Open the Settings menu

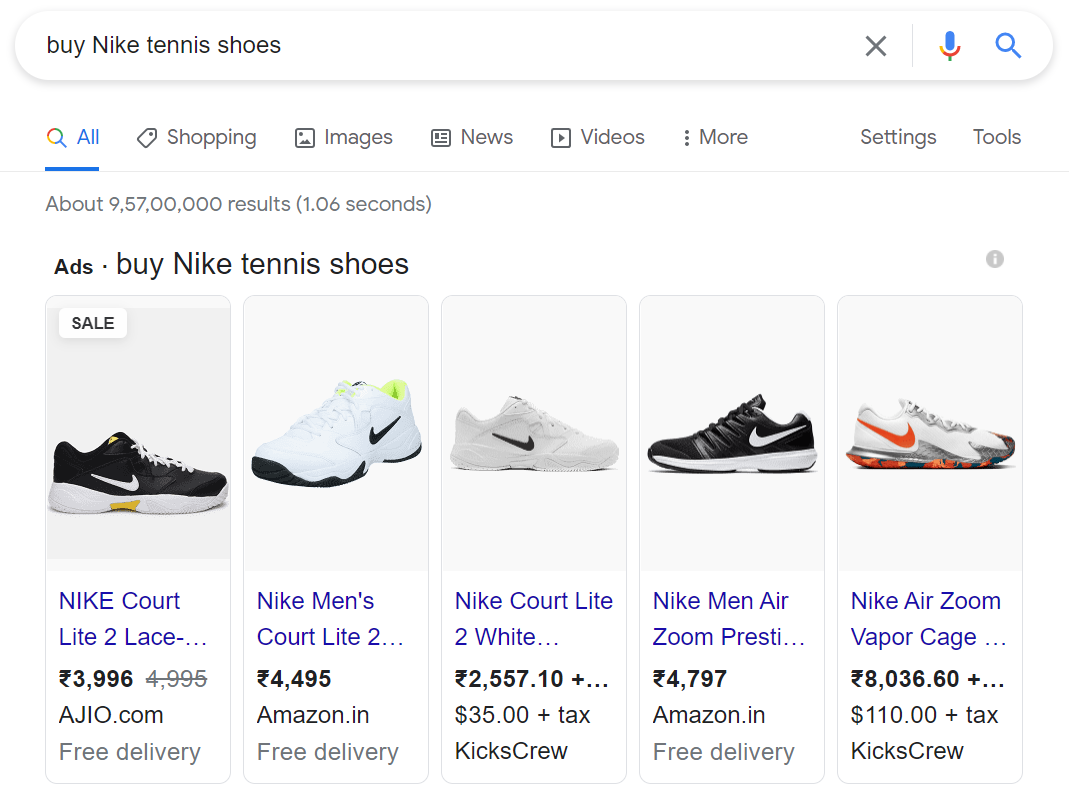click(x=897, y=137)
